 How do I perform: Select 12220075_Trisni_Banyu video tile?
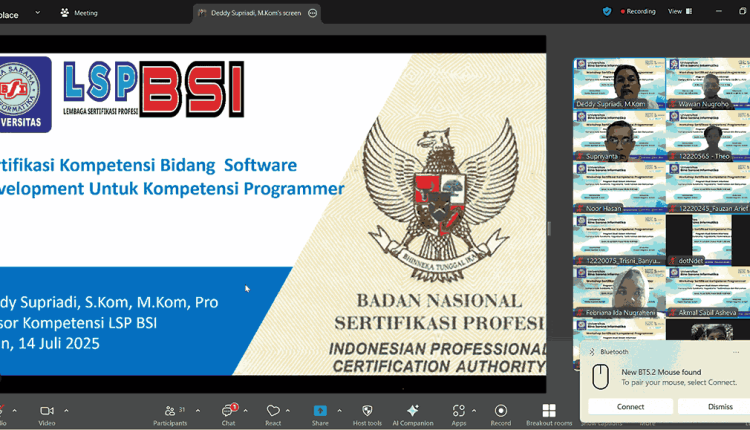(x=619, y=240)
